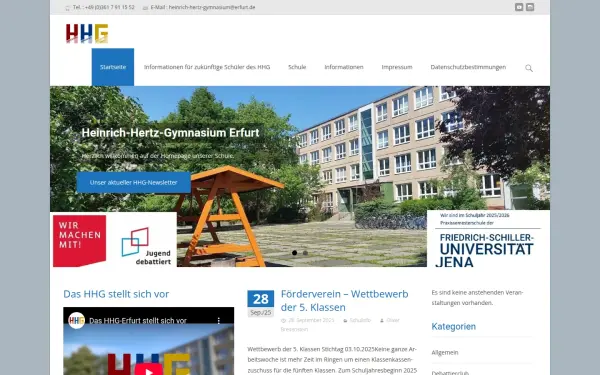
Task: Open the Allgemein category
Action: tap(445, 352)
